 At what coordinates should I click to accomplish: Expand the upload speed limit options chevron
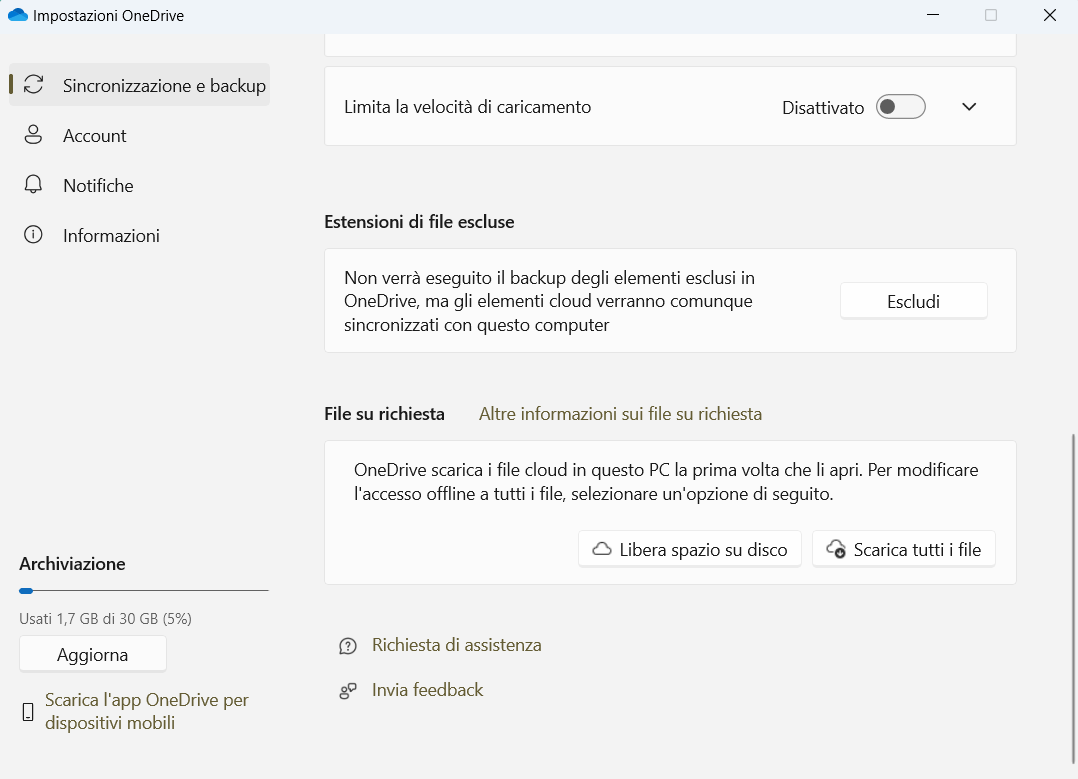click(969, 107)
